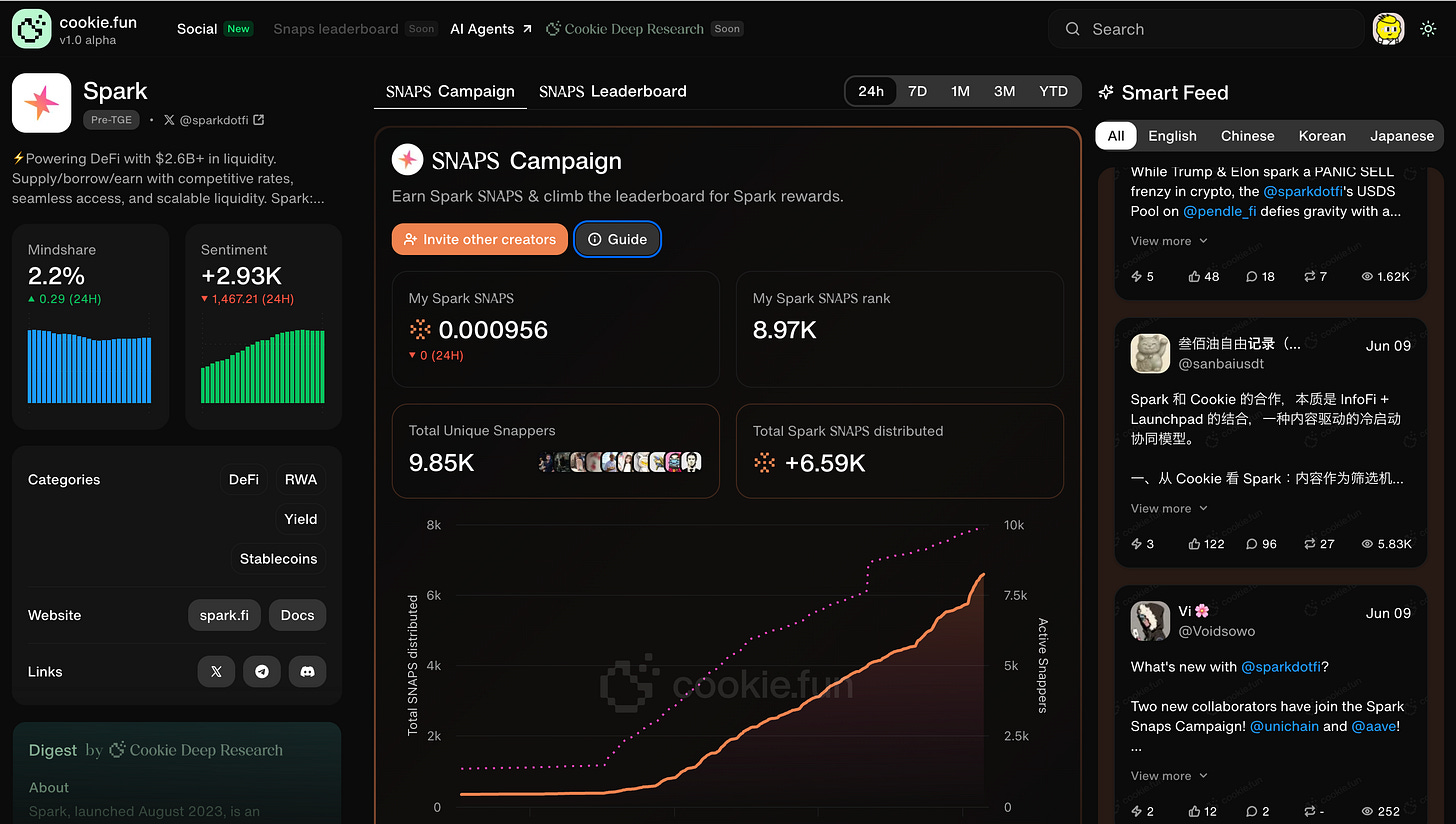This screenshot has width=1456, height=824.
Task: Click Vi @Voidsowo avatar thumbnail
Action: tap(1150, 621)
